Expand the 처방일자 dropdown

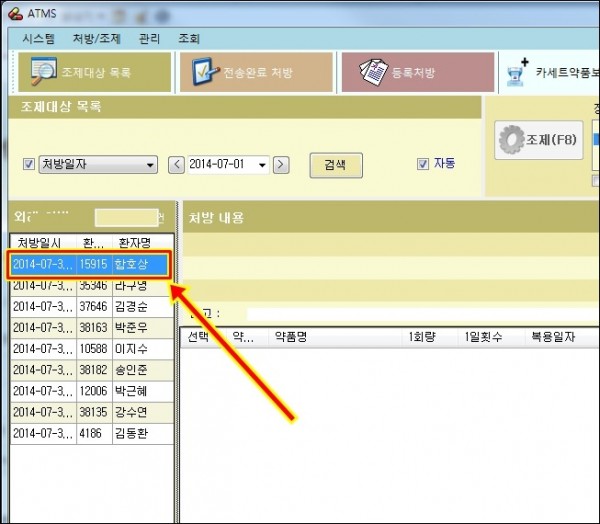pyautogui.click(x=151, y=165)
